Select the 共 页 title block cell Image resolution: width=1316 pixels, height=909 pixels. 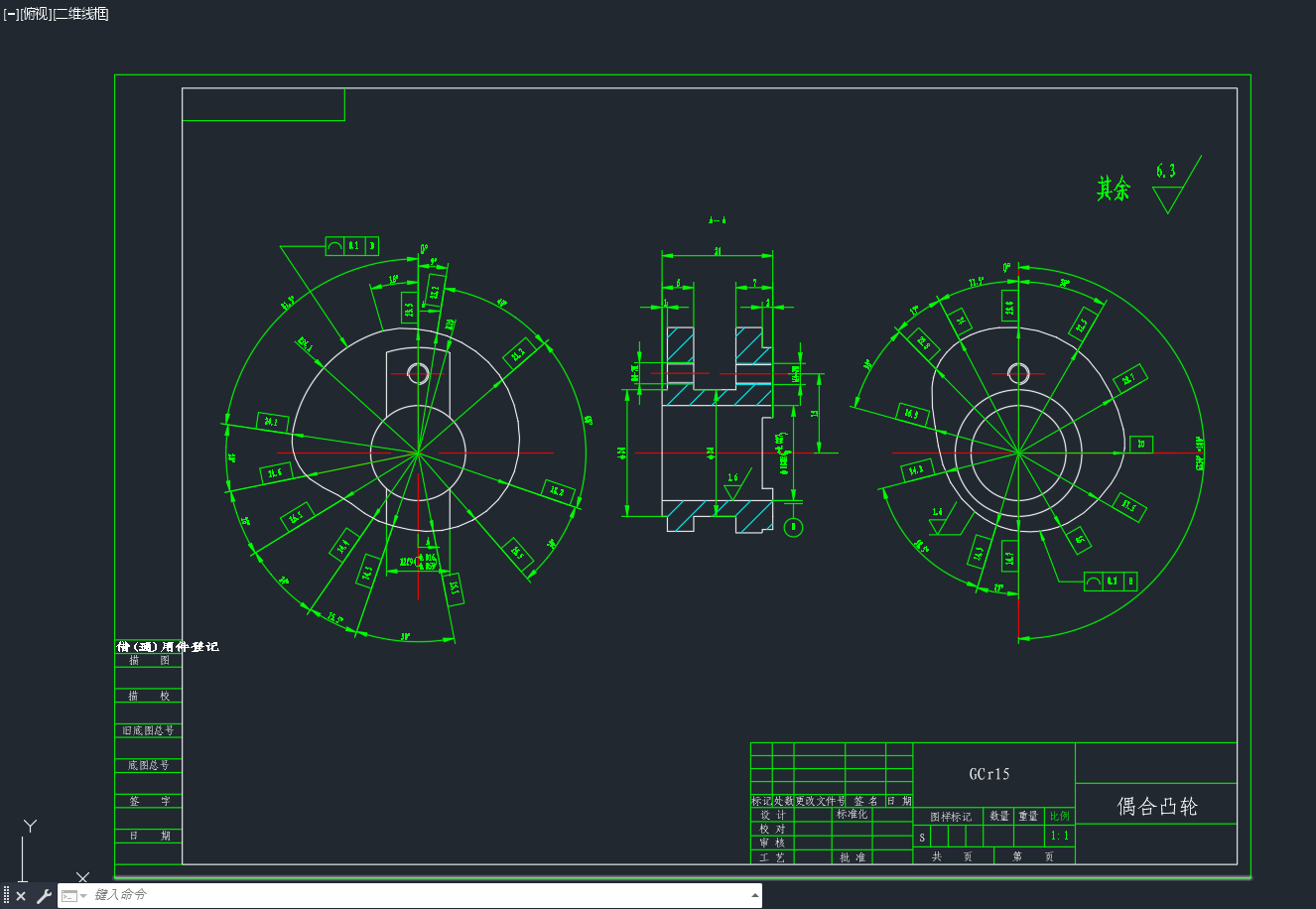[952, 856]
